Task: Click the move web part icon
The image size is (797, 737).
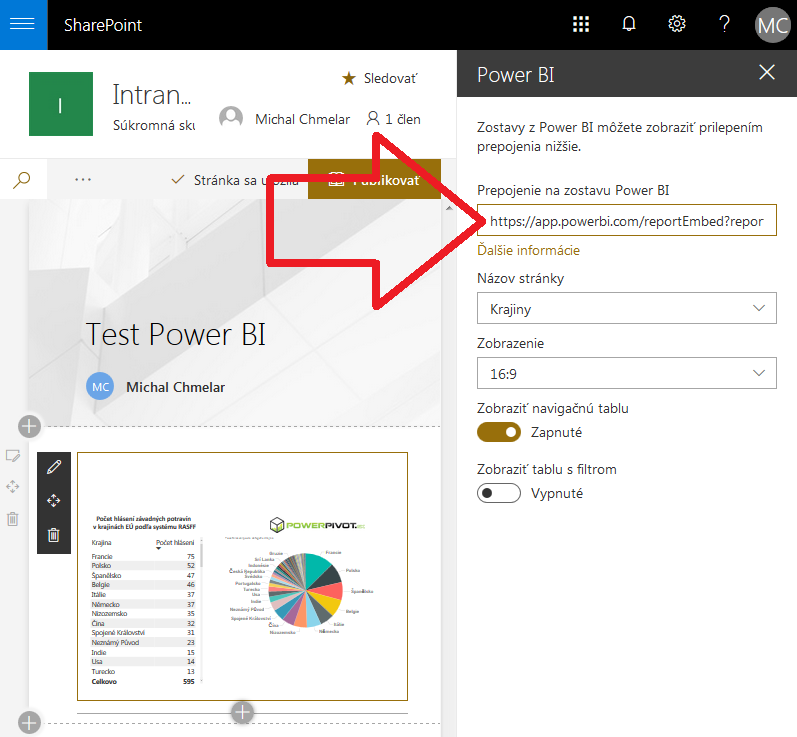Action: pos(54,501)
